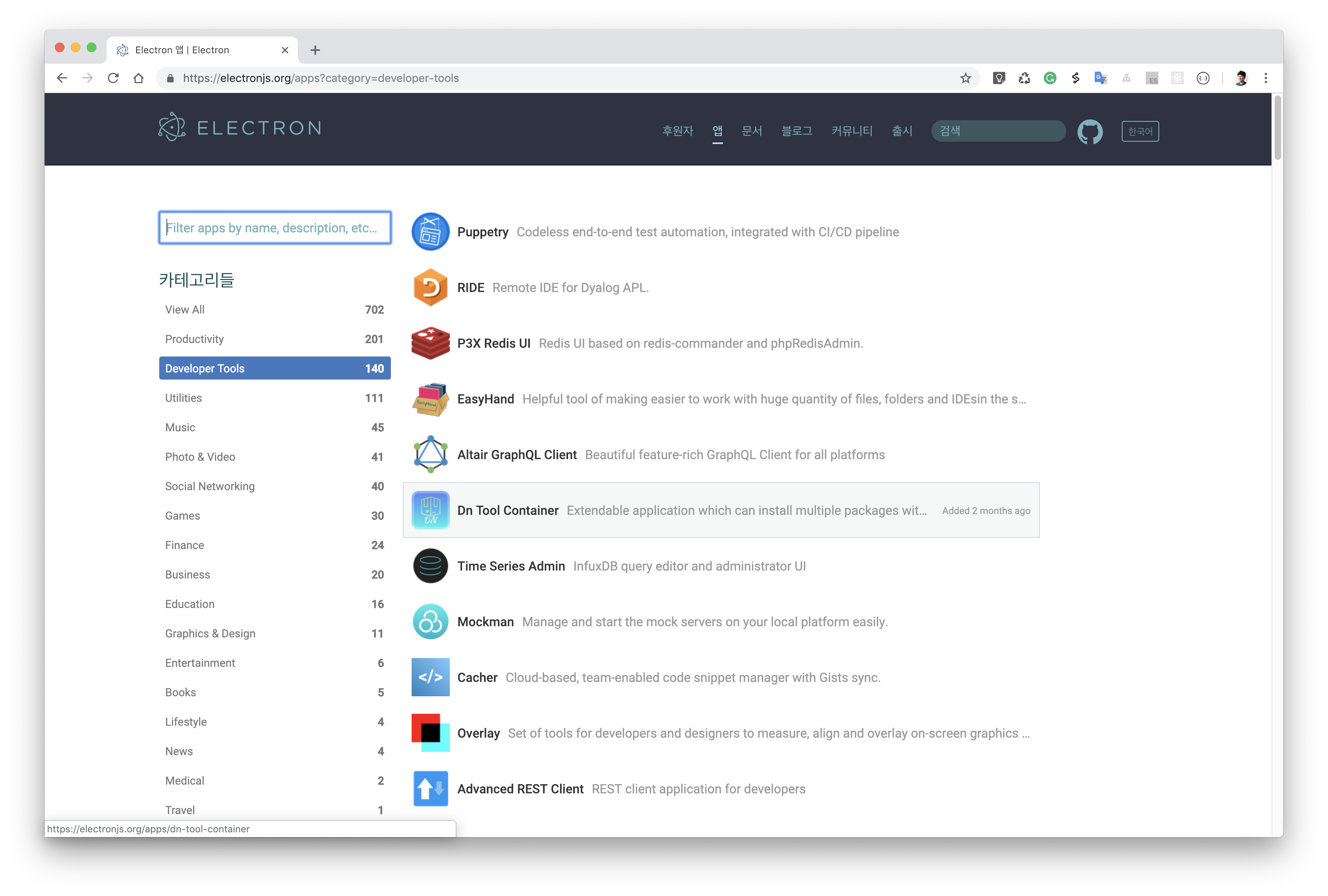
Task: Open the 한국어 language selector
Action: click(1139, 131)
